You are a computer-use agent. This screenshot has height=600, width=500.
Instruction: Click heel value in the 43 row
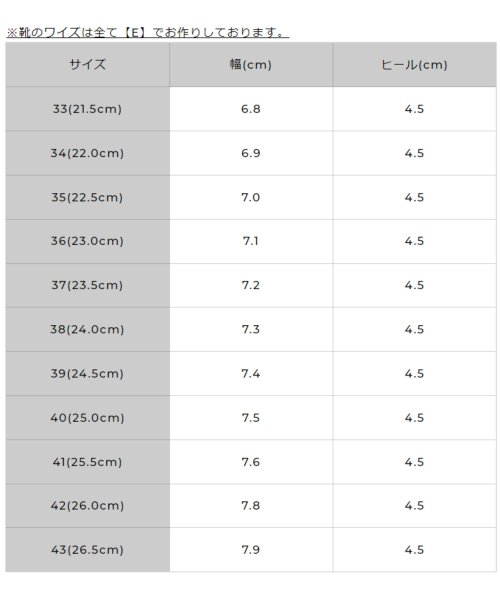pyautogui.click(x=414, y=550)
